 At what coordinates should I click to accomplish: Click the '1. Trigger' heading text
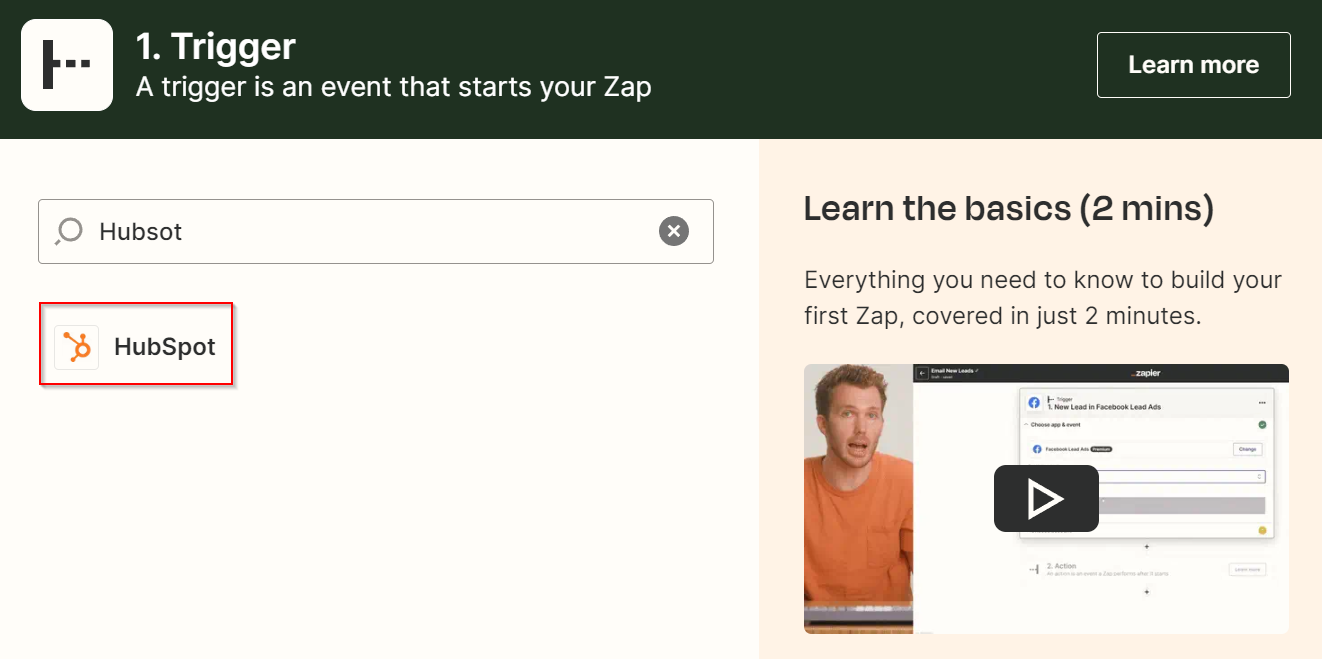click(x=216, y=46)
